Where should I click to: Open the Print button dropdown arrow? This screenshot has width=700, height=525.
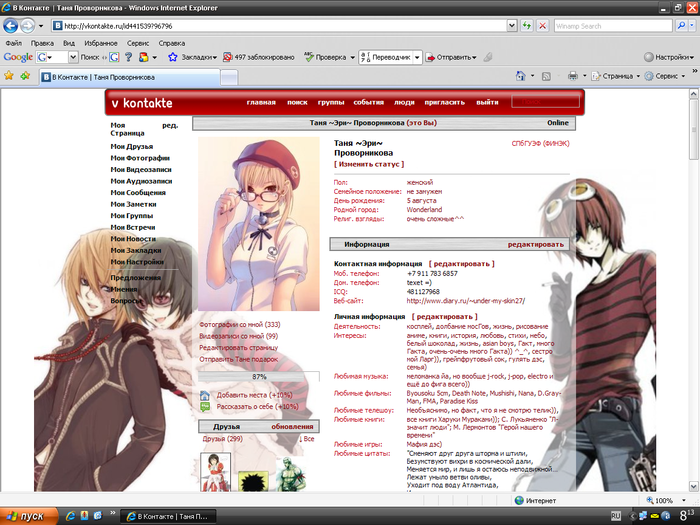584,76
